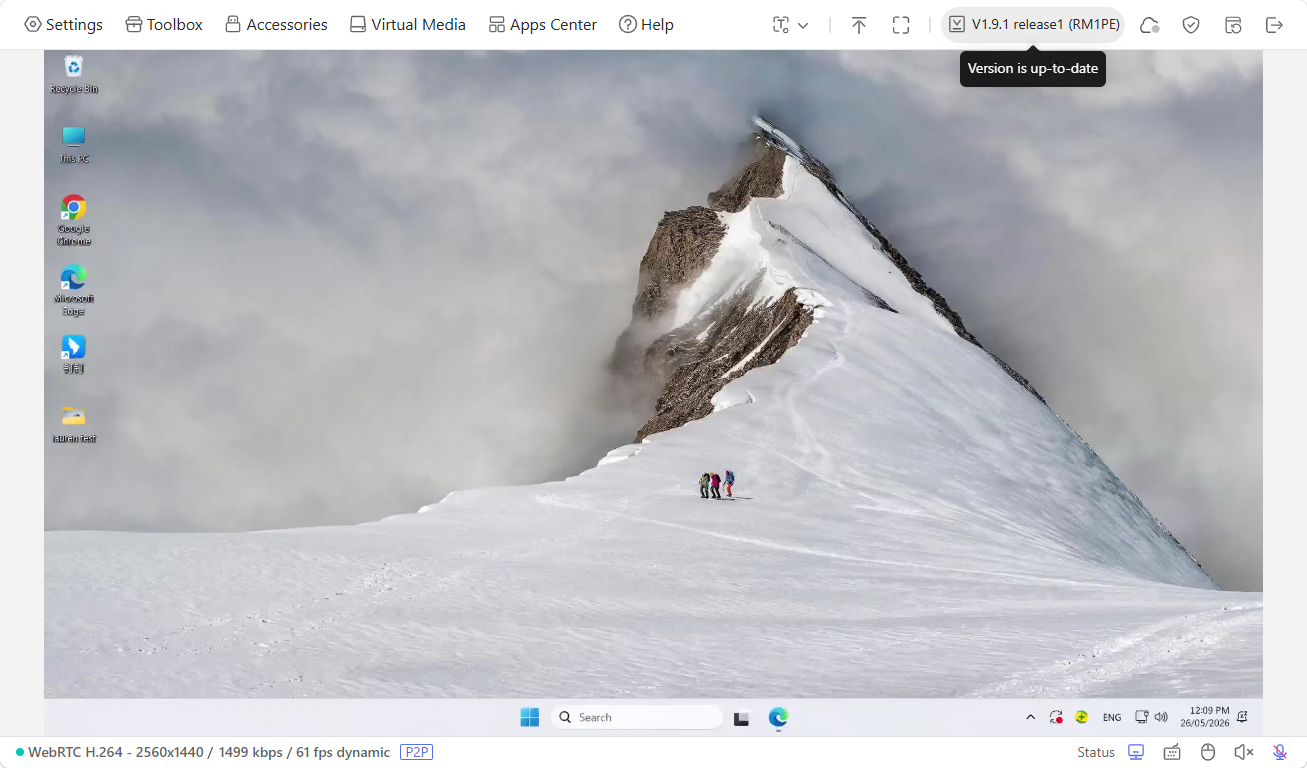Click the network tray icon
1307x768 pixels.
1141,717
